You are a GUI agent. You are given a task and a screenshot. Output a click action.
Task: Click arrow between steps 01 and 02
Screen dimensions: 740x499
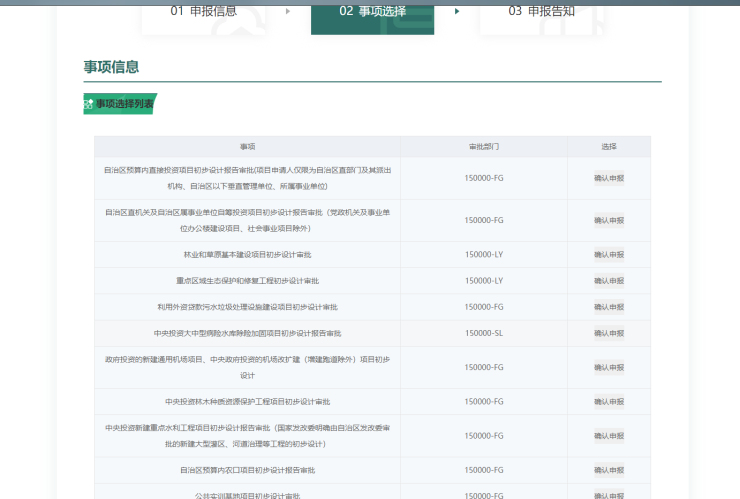(x=288, y=11)
